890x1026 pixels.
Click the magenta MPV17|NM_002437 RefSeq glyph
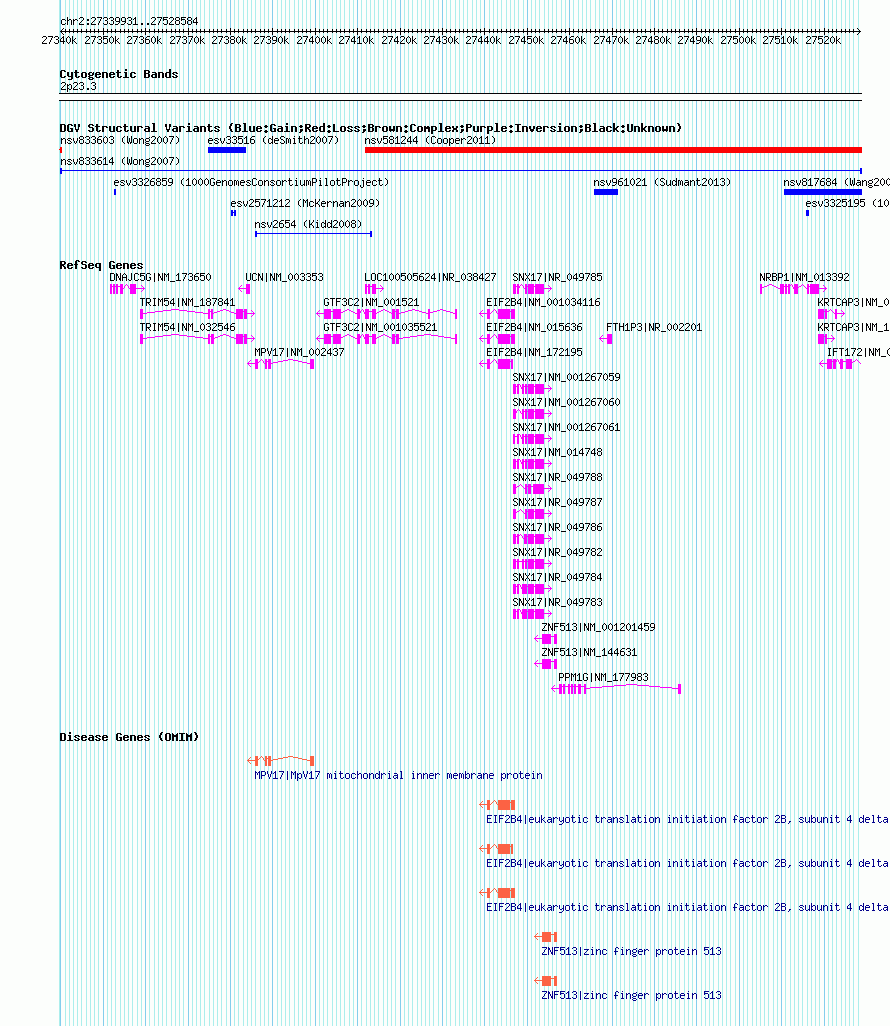click(281, 364)
